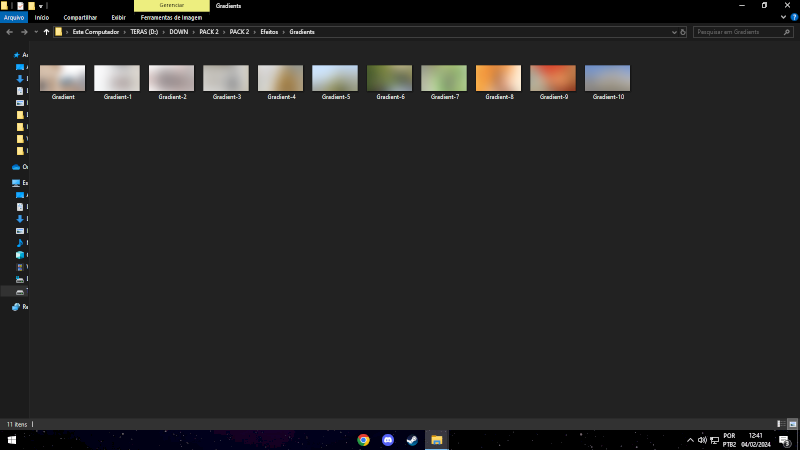Click the PACK 2 breadcrumb before Efeitos

click(x=239, y=32)
